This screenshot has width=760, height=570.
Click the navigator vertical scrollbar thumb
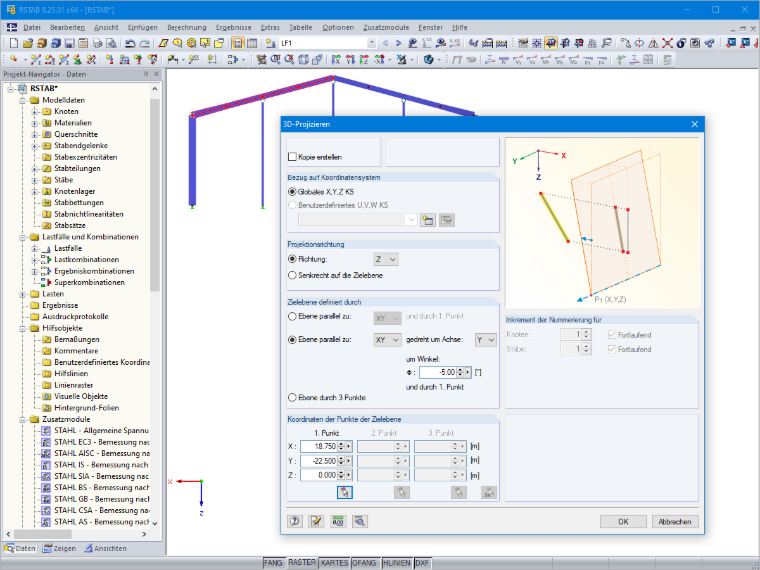coord(155,194)
